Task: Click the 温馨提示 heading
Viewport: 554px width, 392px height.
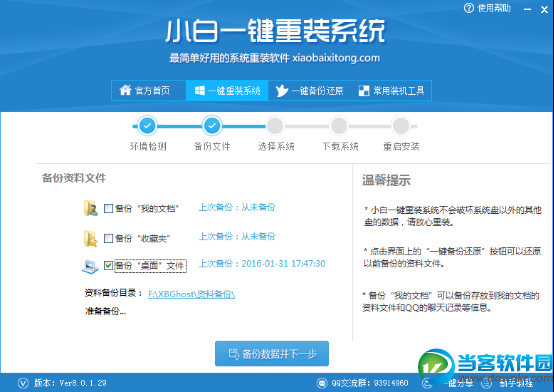Action: click(386, 180)
